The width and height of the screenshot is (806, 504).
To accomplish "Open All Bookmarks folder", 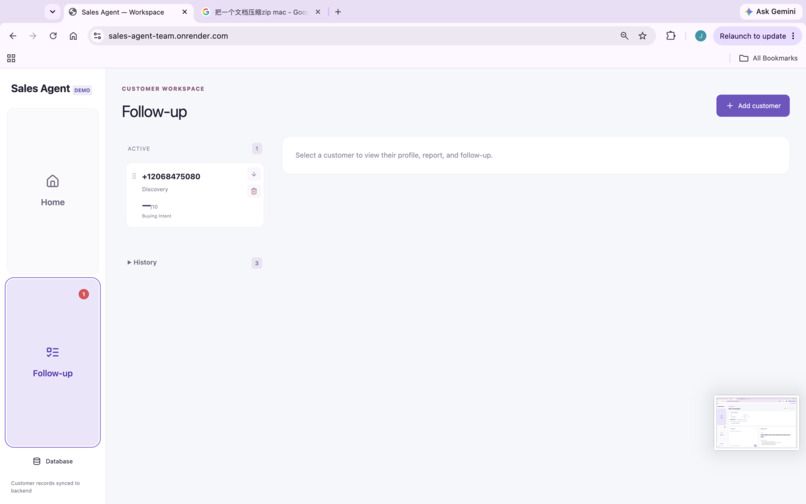I will [x=768, y=58].
